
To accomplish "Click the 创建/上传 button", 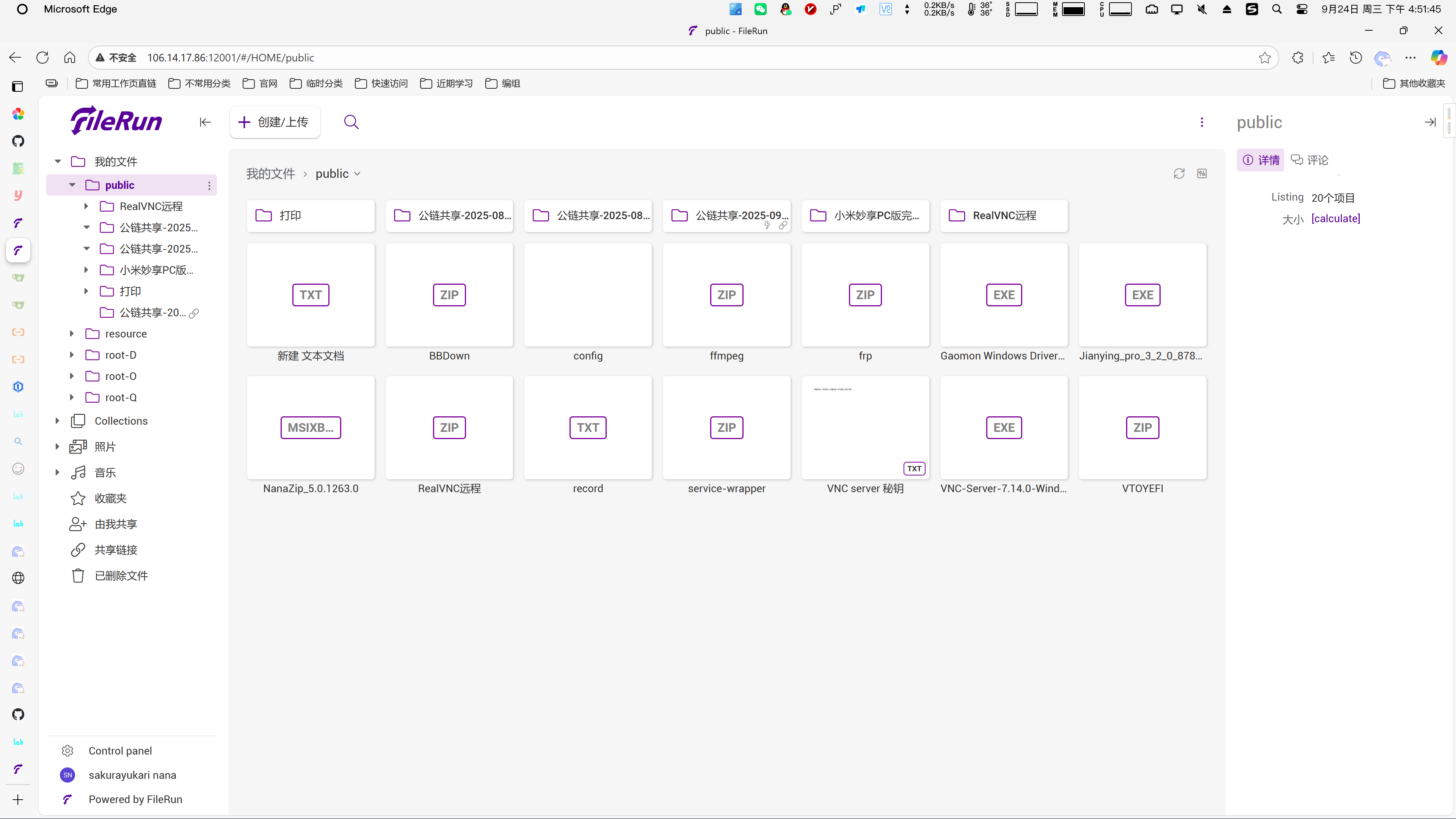I will pyautogui.click(x=275, y=122).
